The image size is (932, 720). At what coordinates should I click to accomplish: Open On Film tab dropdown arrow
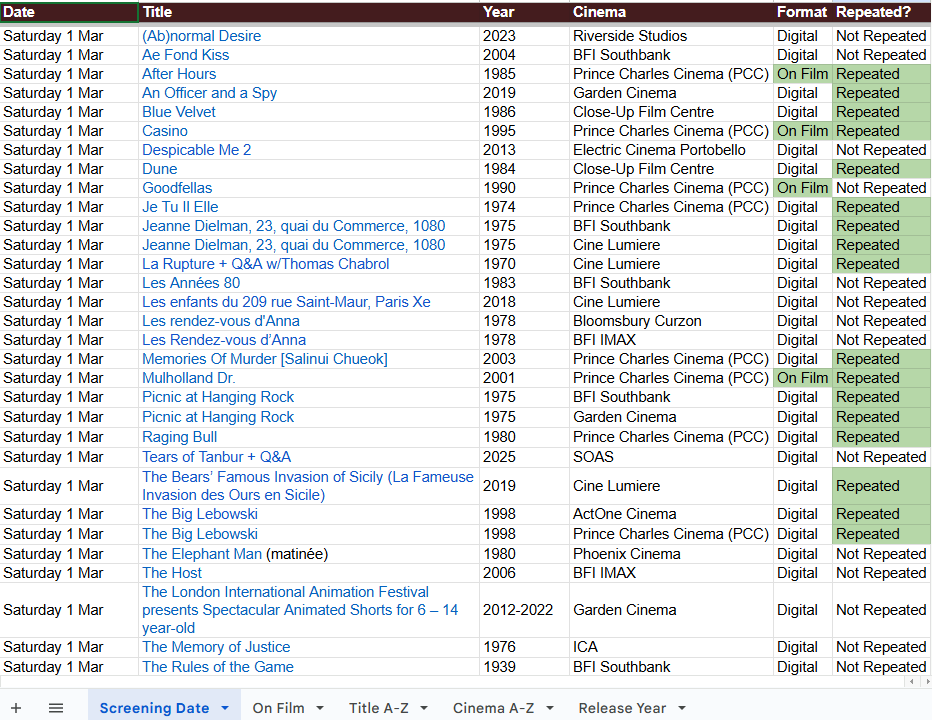click(320, 708)
